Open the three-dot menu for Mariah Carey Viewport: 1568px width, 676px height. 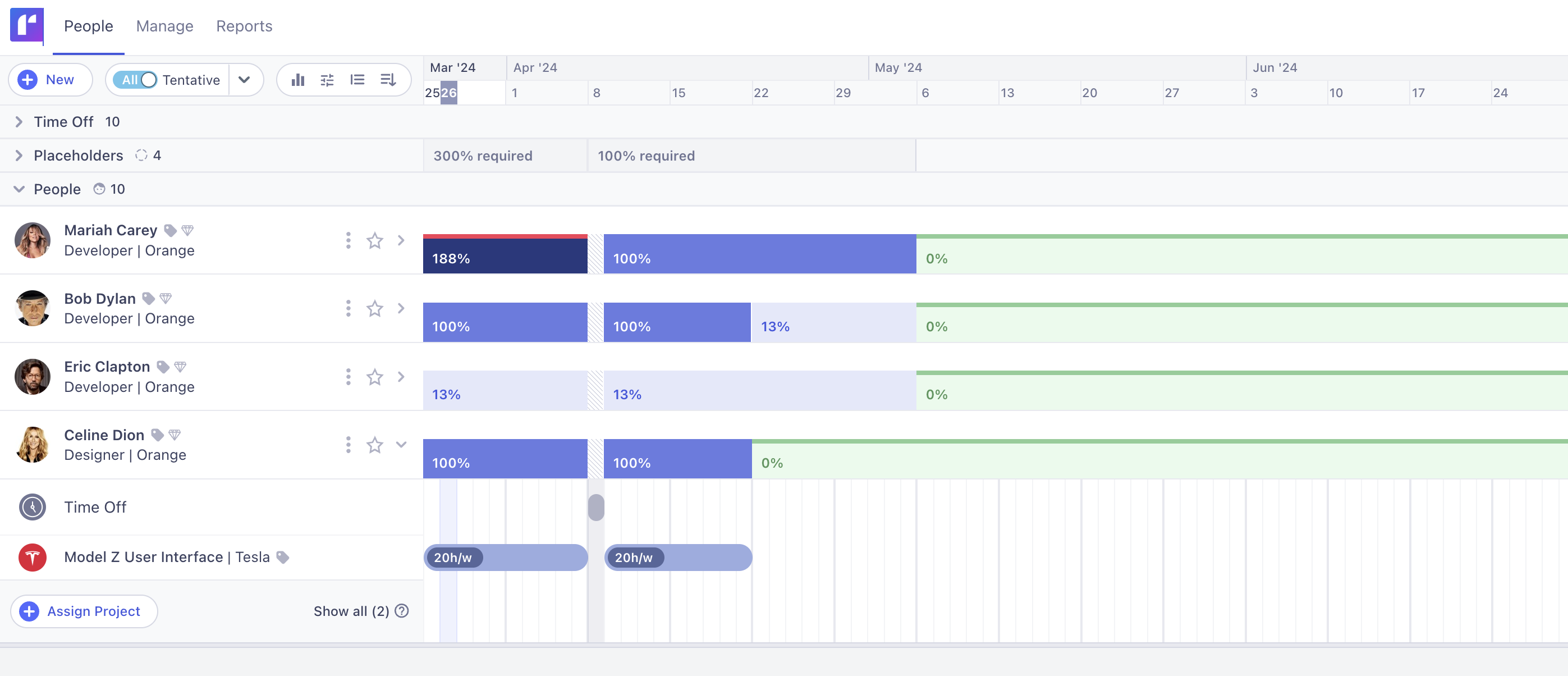click(347, 240)
